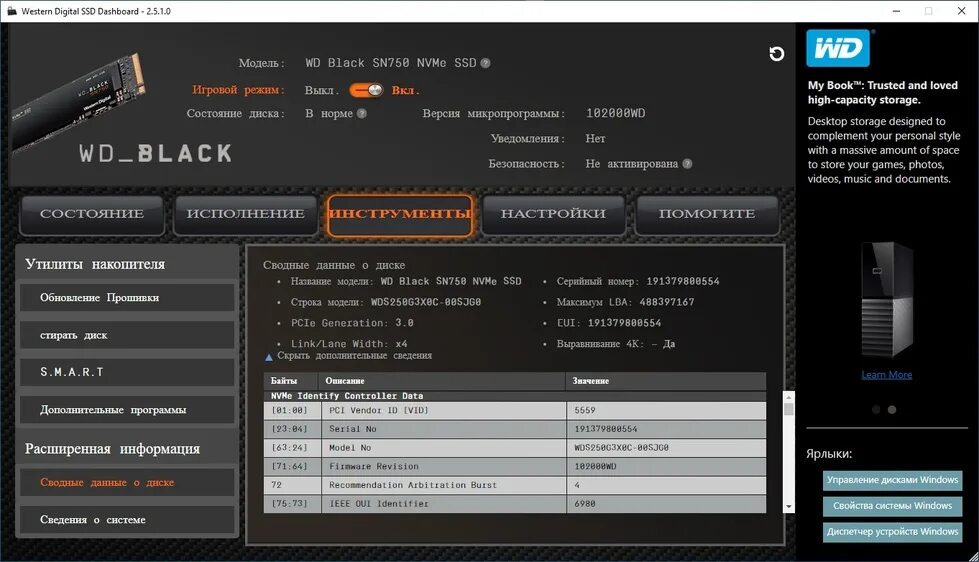The image size is (979, 562).
Task: Select the 'Firmware Revision' table row
Action: coord(514,466)
